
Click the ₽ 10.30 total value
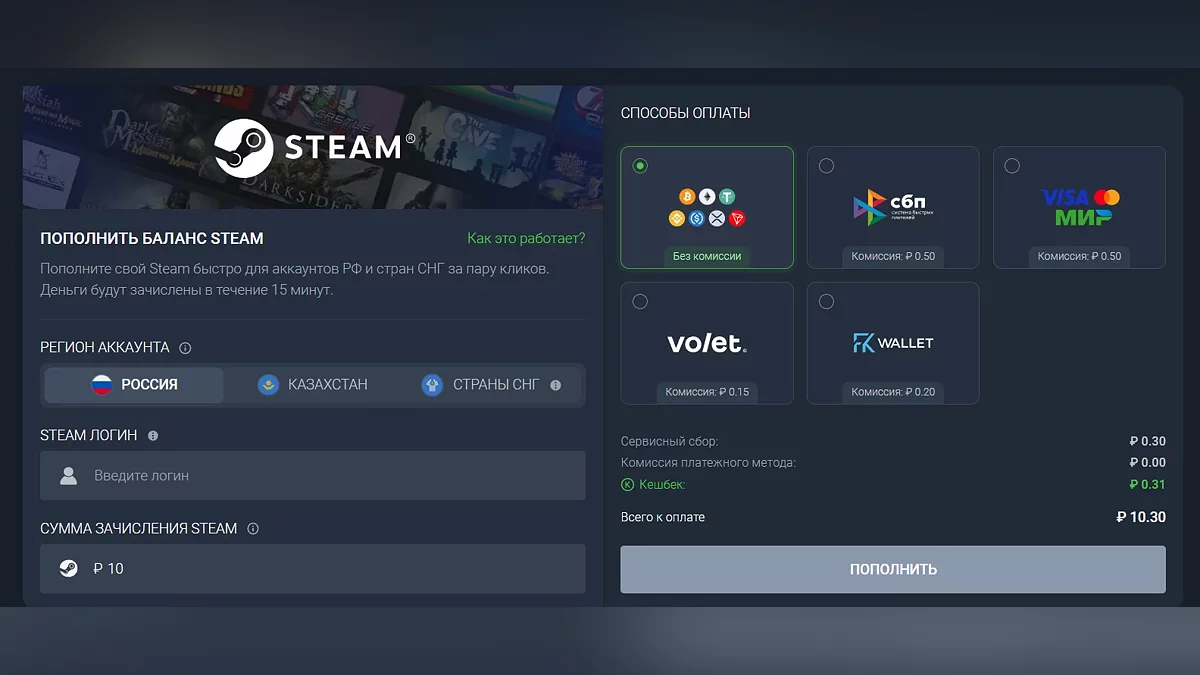pyautogui.click(x=1141, y=517)
